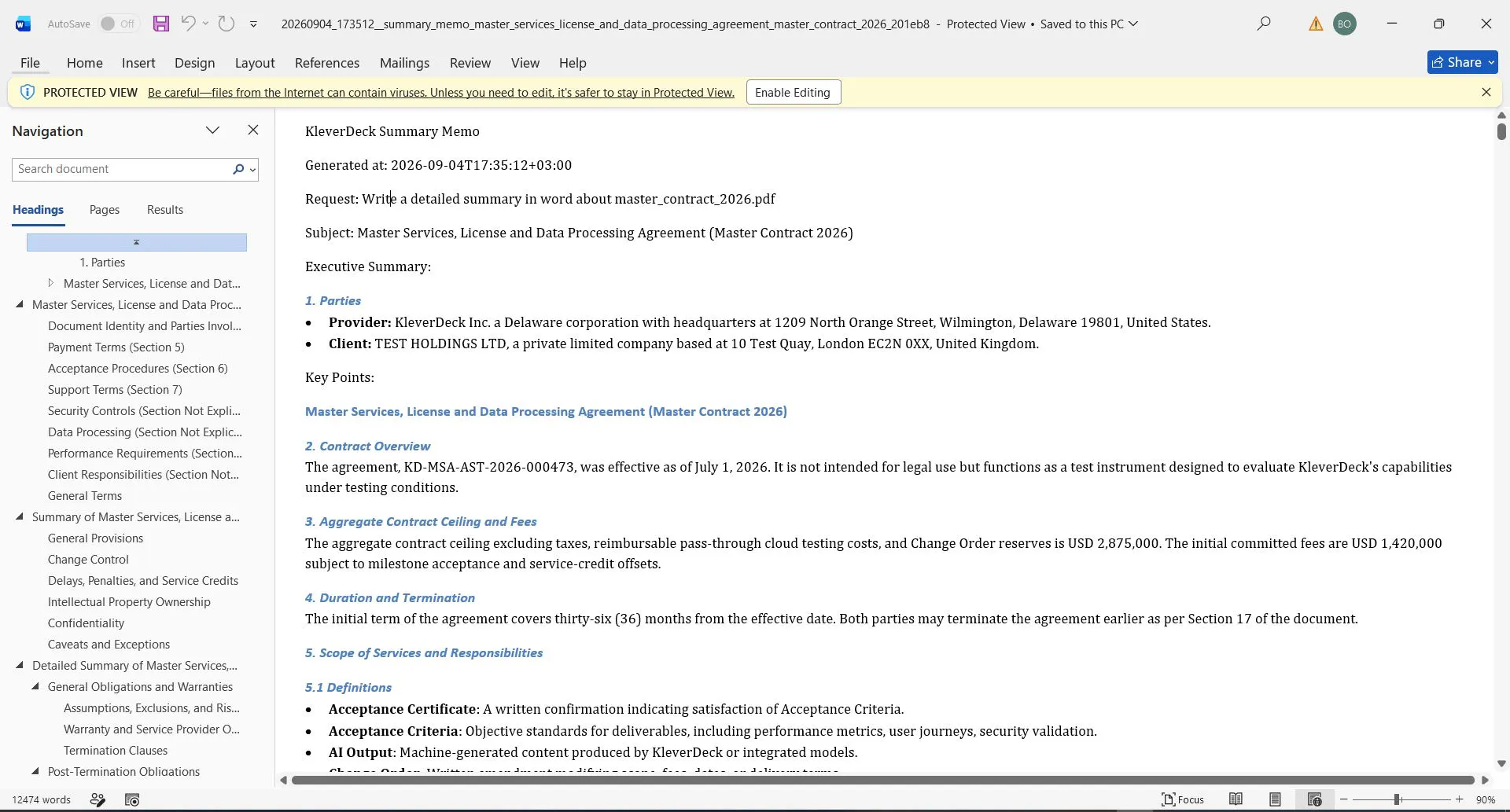Open the Help ribbon tab
Image resolution: width=1510 pixels, height=812 pixels.
(573, 63)
